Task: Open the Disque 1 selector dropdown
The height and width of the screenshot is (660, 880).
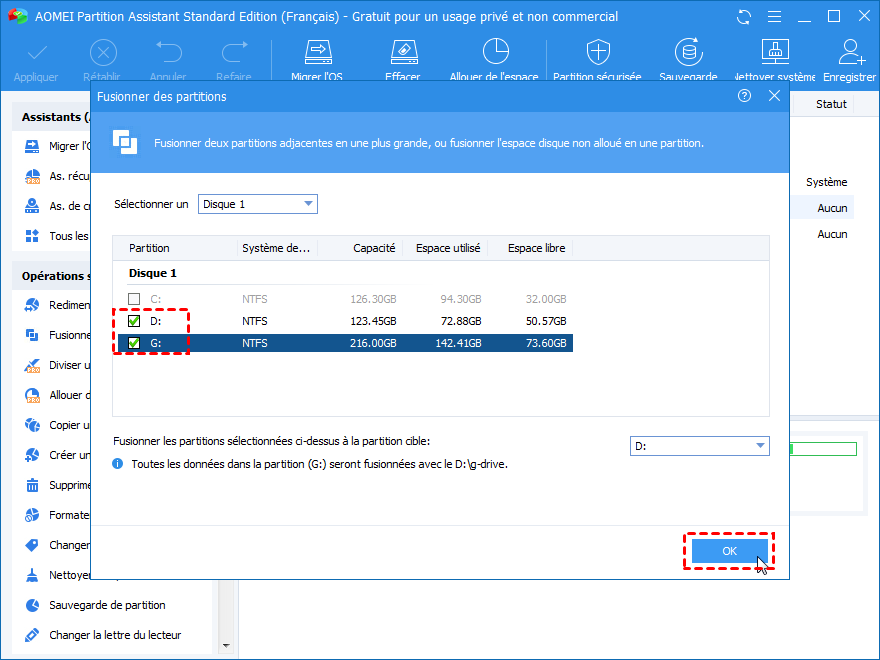Action: tap(258, 204)
